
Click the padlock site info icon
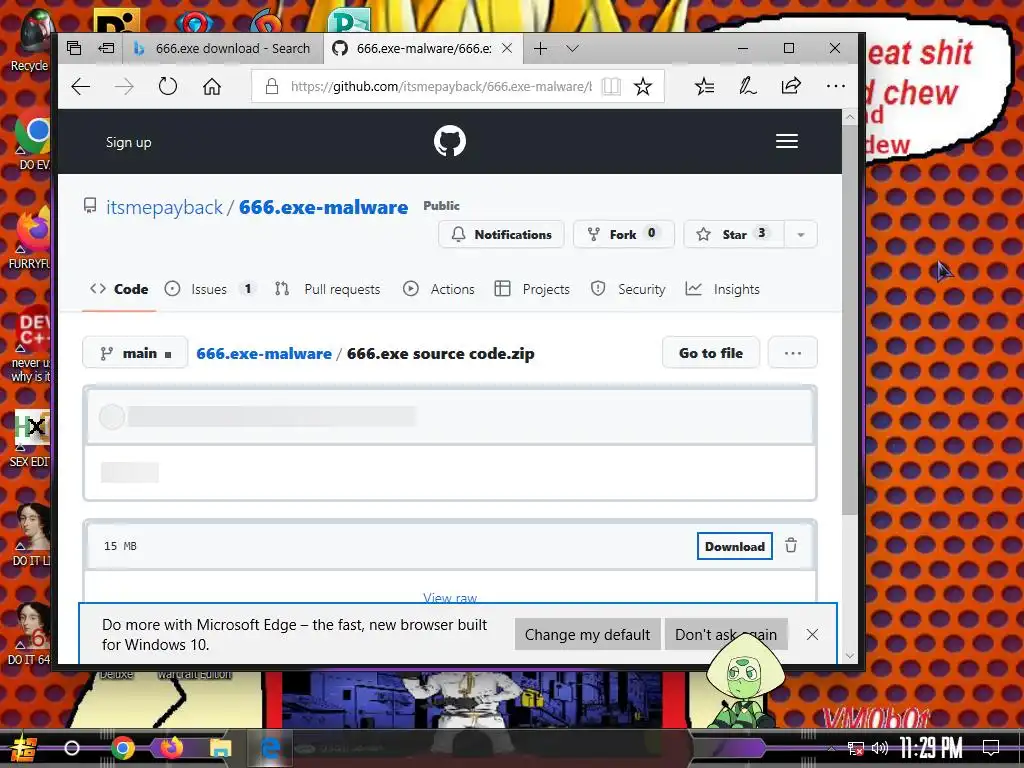[272, 86]
